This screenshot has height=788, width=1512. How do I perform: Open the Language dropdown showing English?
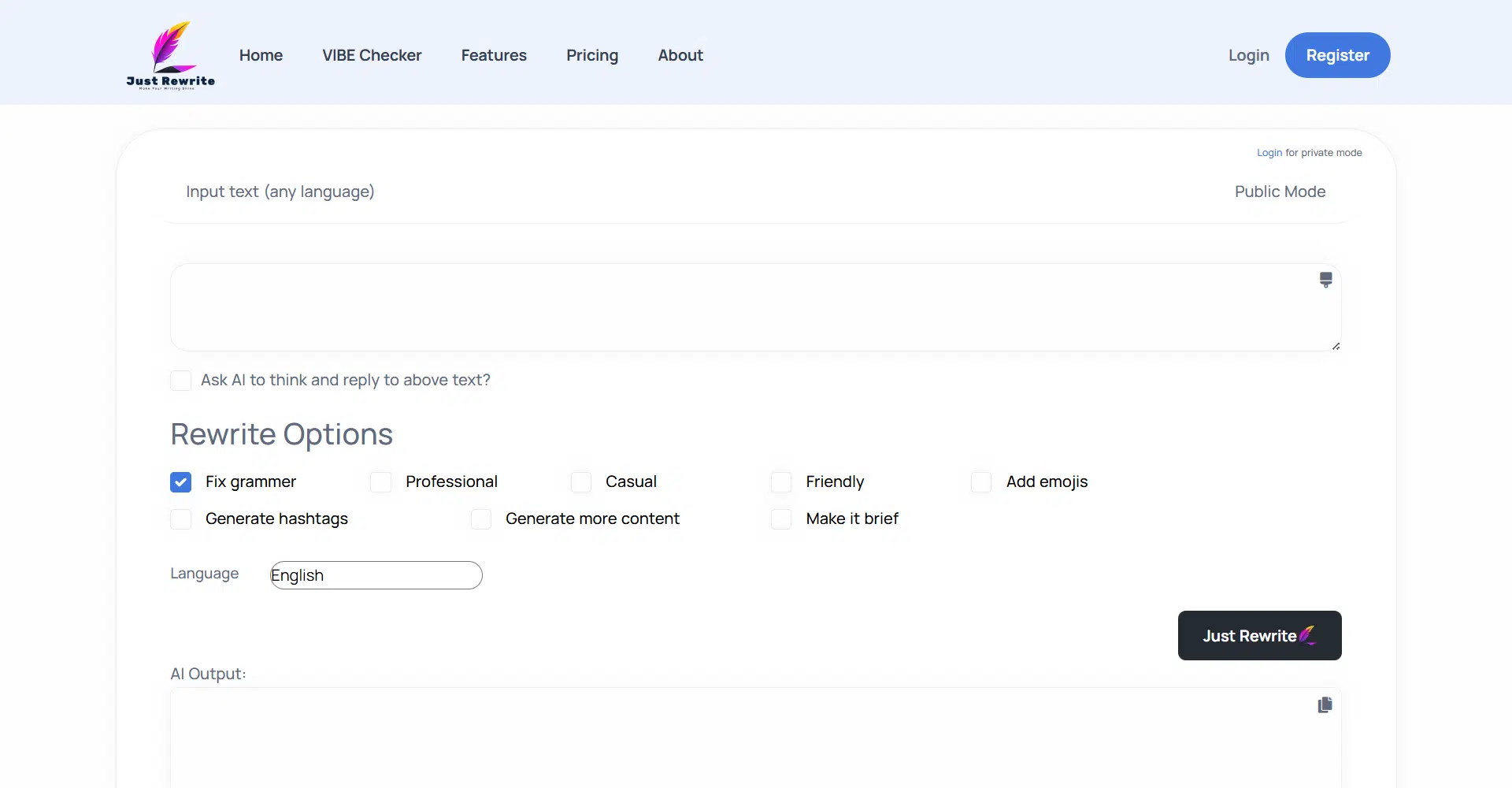(x=376, y=575)
